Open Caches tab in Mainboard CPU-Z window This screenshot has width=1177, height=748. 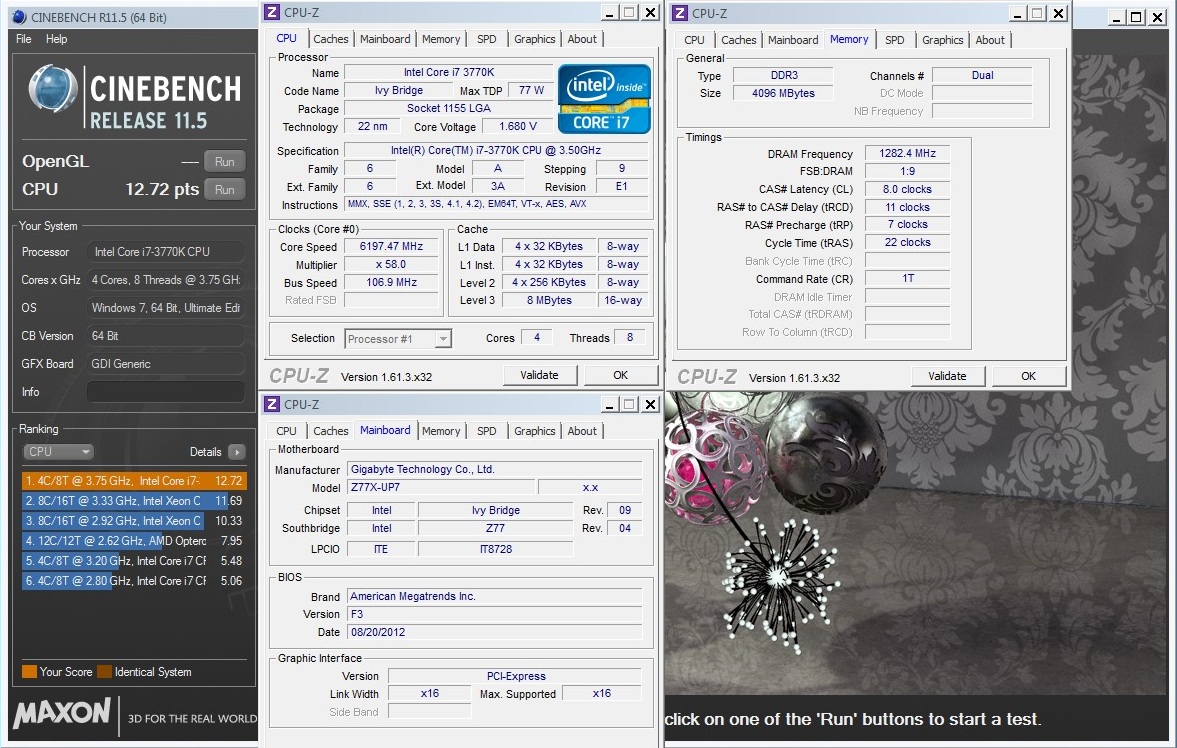tap(330, 431)
